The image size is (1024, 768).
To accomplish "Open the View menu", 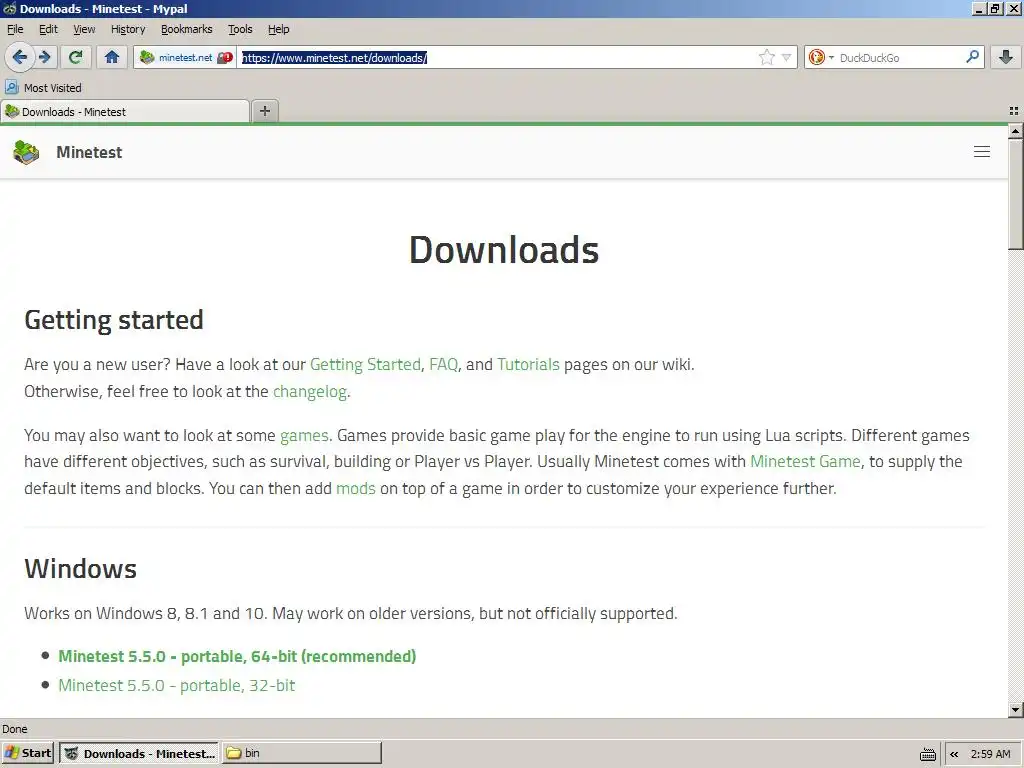I will point(84,29).
